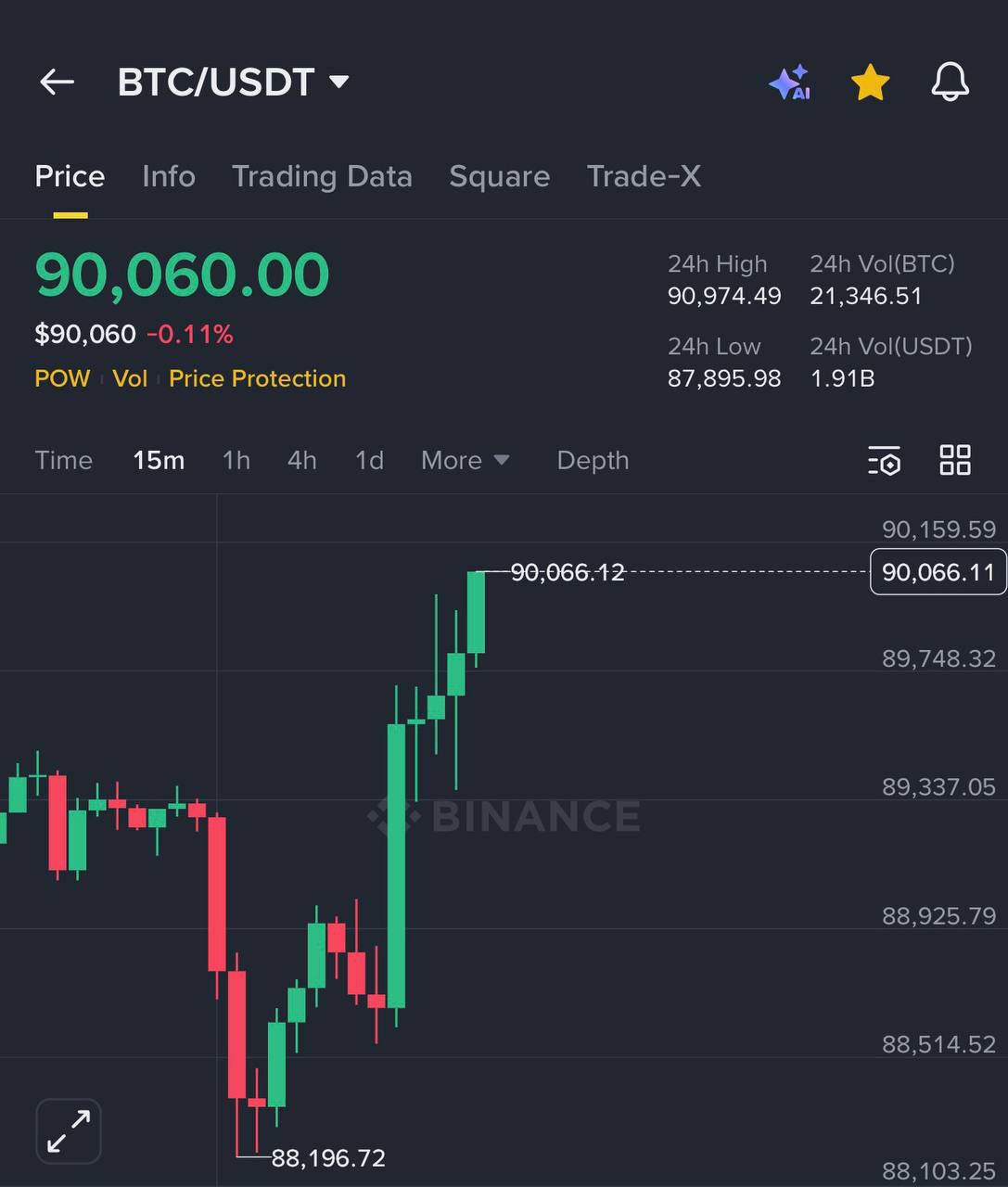The width and height of the screenshot is (1008, 1187).
Task: Open the four-square grid layout icon
Action: point(954,460)
